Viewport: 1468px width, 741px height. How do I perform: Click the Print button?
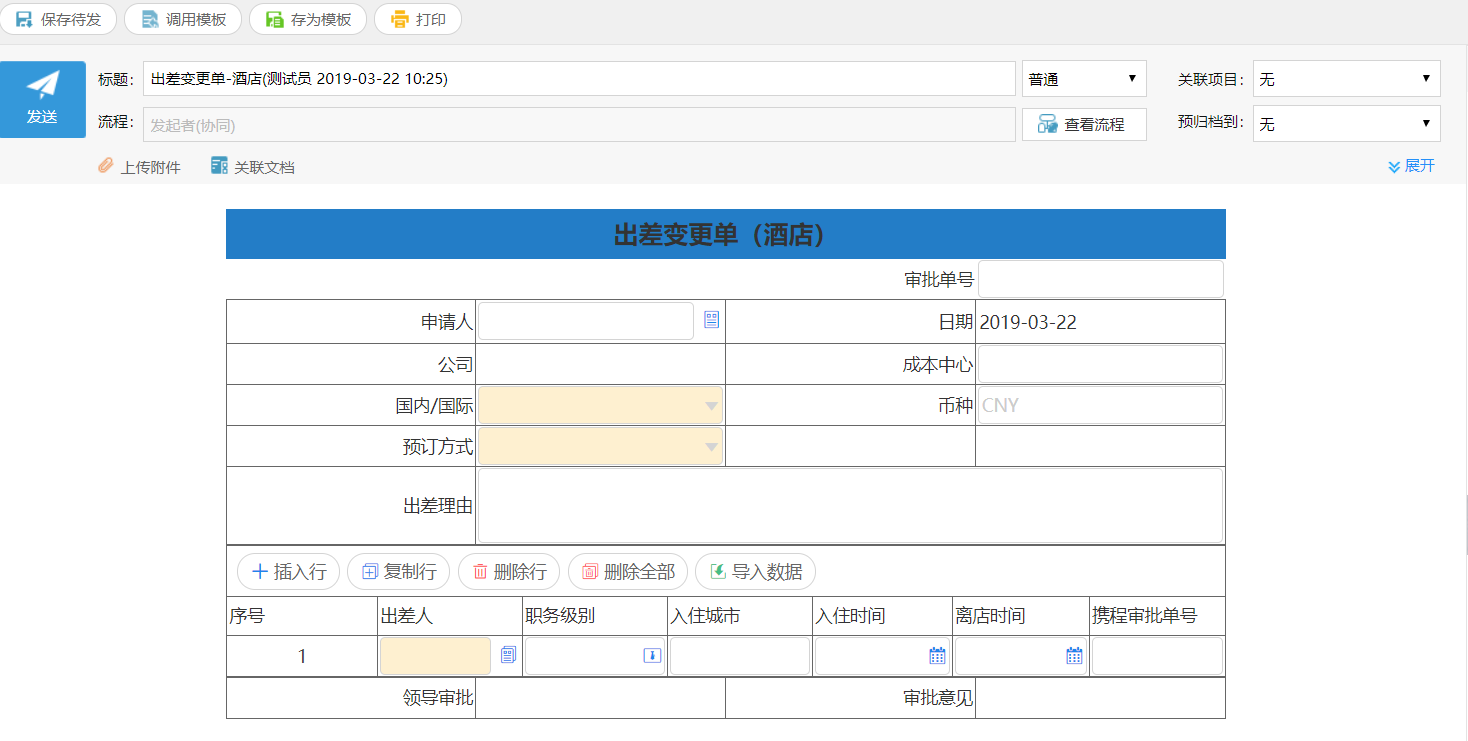point(418,19)
